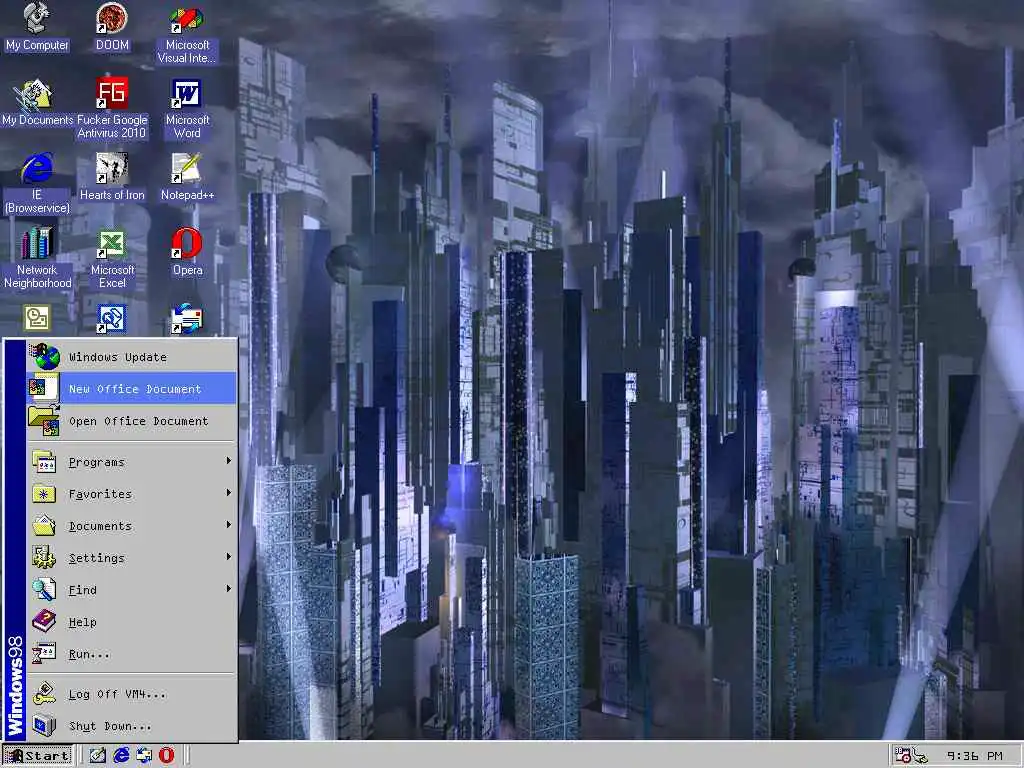The height and width of the screenshot is (768, 1024).
Task: Open the Programs submenu
Action: coord(131,462)
